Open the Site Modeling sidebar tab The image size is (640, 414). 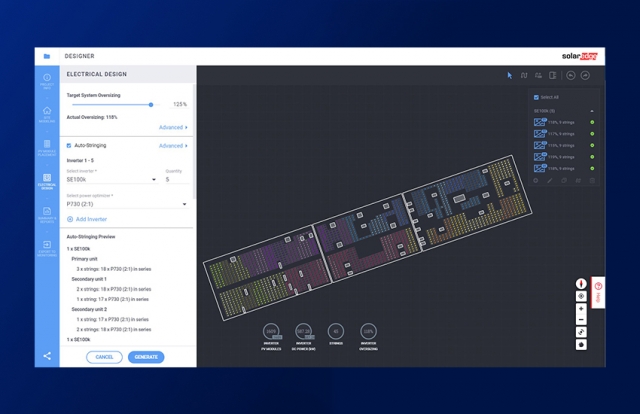click(x=47, y=113)
